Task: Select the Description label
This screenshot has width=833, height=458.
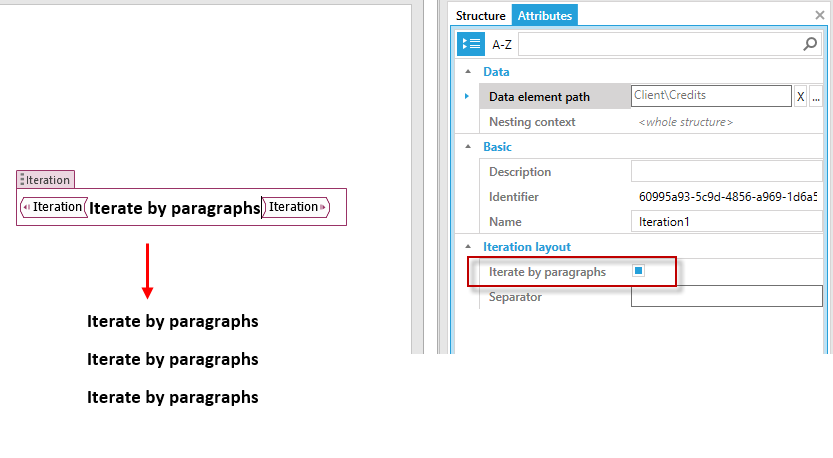Action: click(520, 172)
